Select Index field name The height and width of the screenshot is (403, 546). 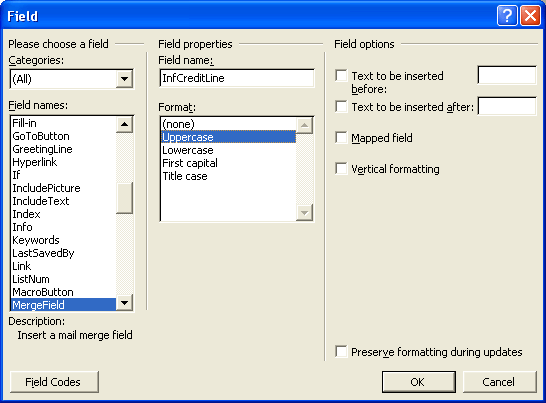tap(64, 214)
